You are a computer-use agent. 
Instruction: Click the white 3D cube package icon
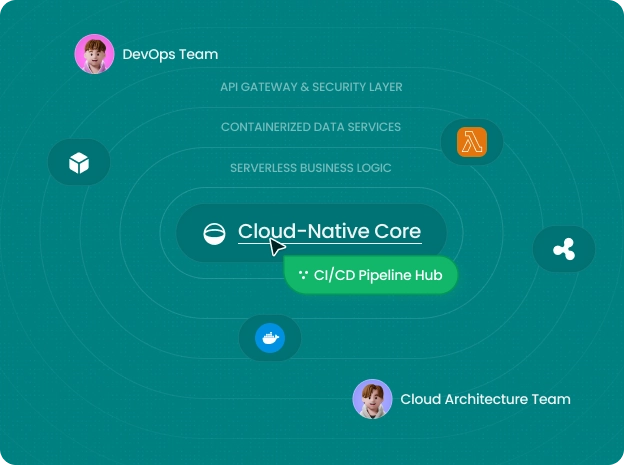(x=79, y=162)
